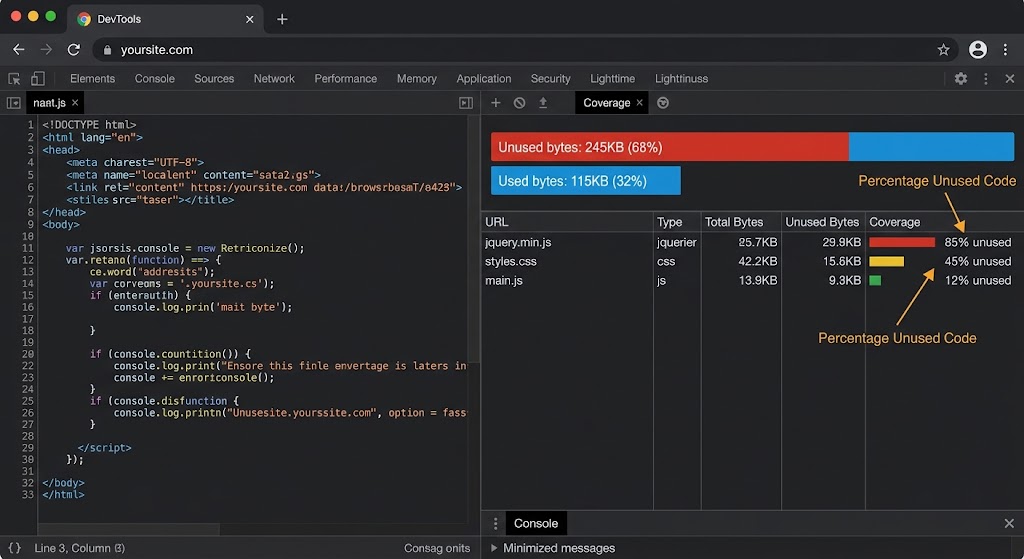Click the lock icon in address bar
Image resolution: width=1024 pixels, height=559 pixels.
point(108,50)
